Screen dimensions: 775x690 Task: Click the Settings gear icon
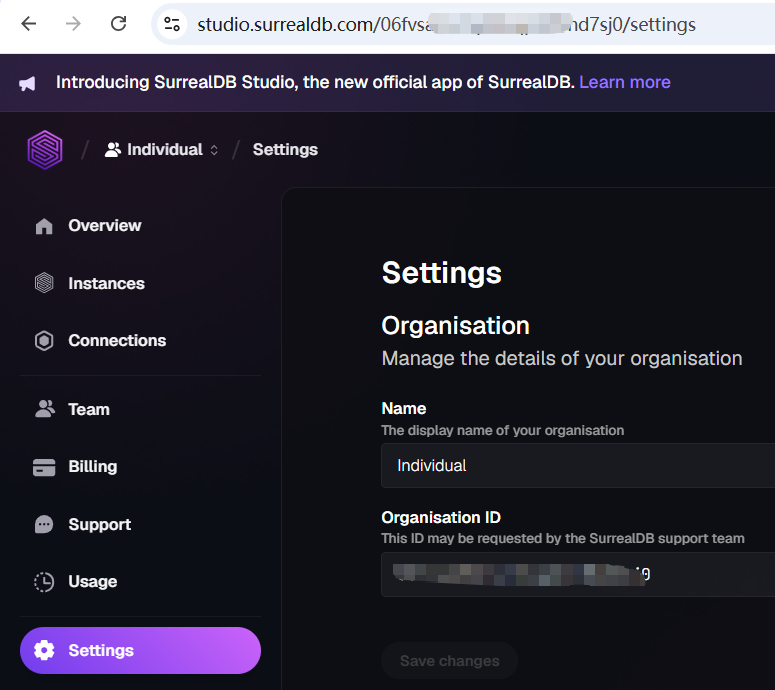coord(44,650)
